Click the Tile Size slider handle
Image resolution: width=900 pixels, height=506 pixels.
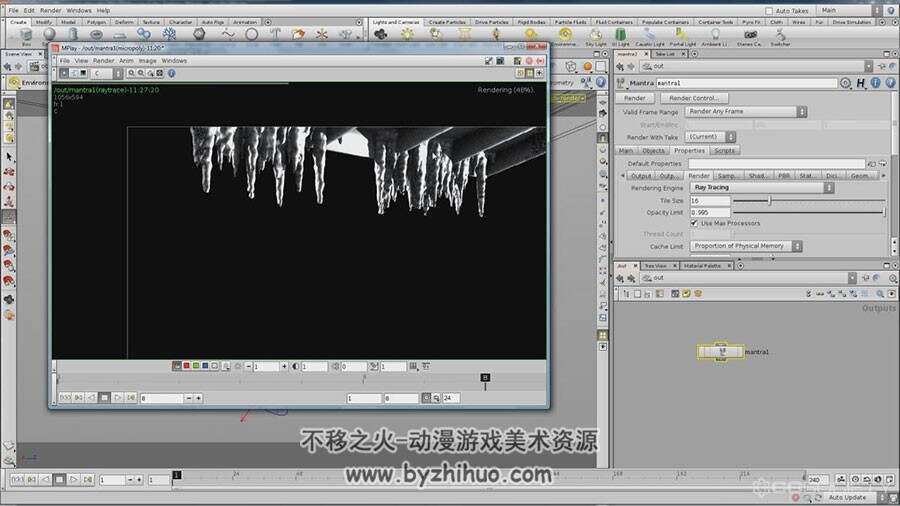click(770, 200)
